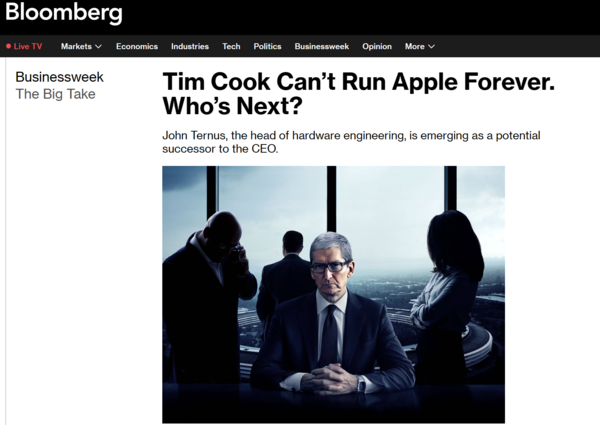Go to the Opinion section

tap(377, 46)
